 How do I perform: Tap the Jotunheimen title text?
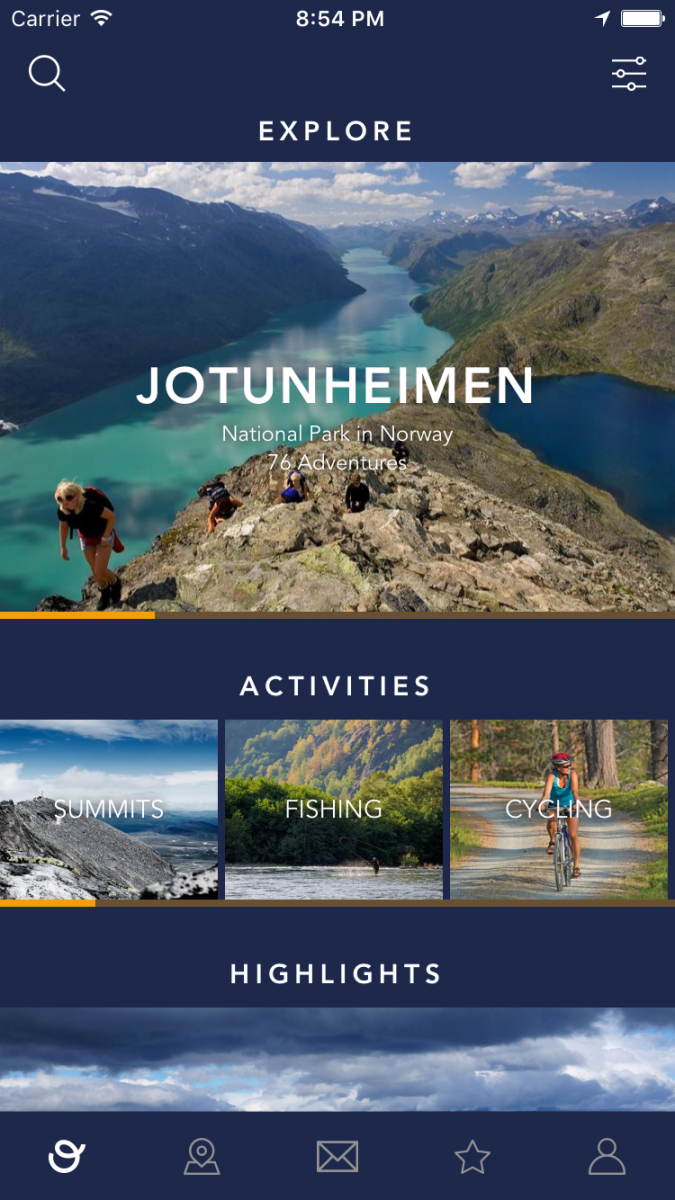[x=336, y=386]
